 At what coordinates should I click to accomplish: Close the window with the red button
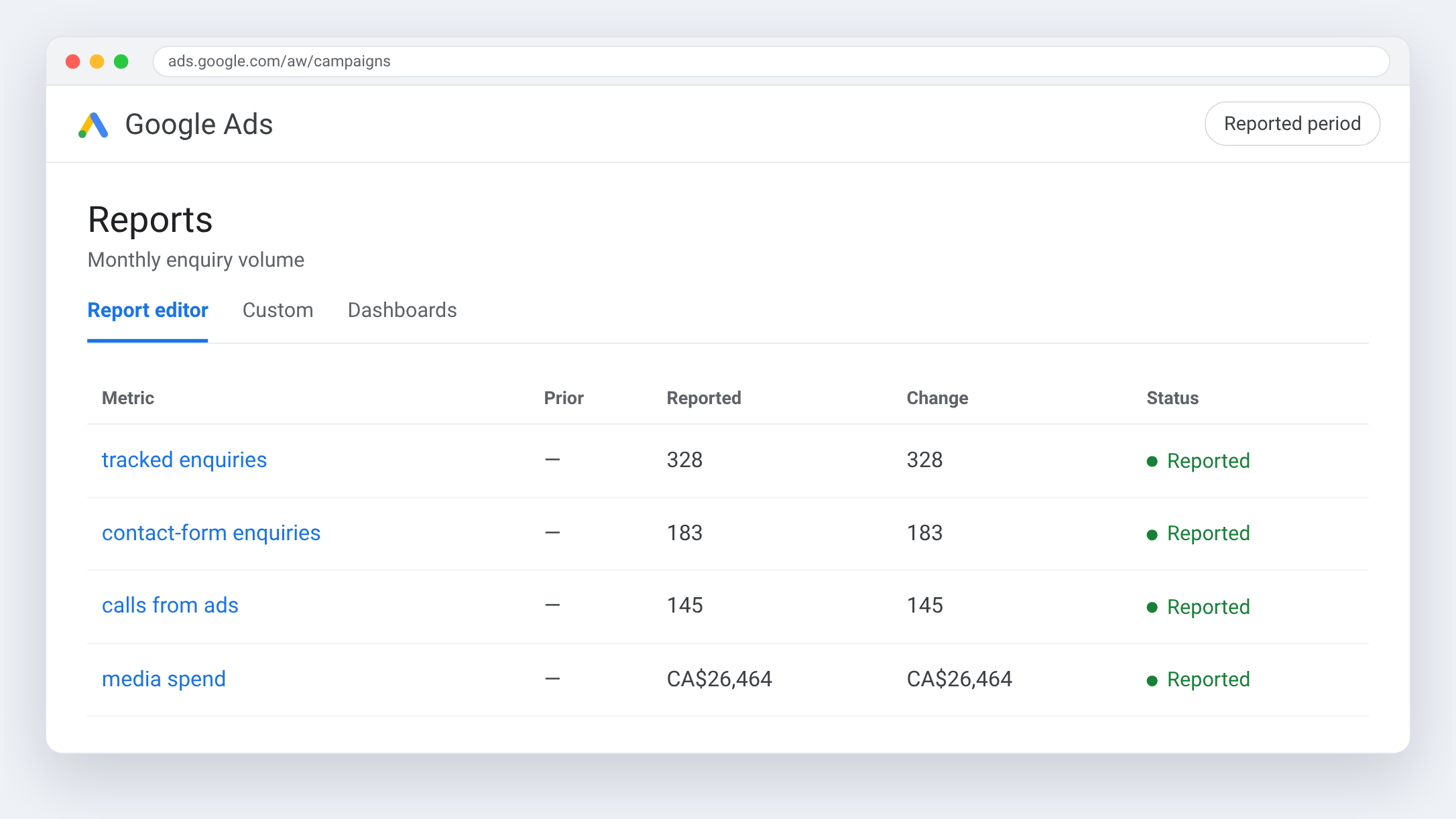tap(73, 62)
